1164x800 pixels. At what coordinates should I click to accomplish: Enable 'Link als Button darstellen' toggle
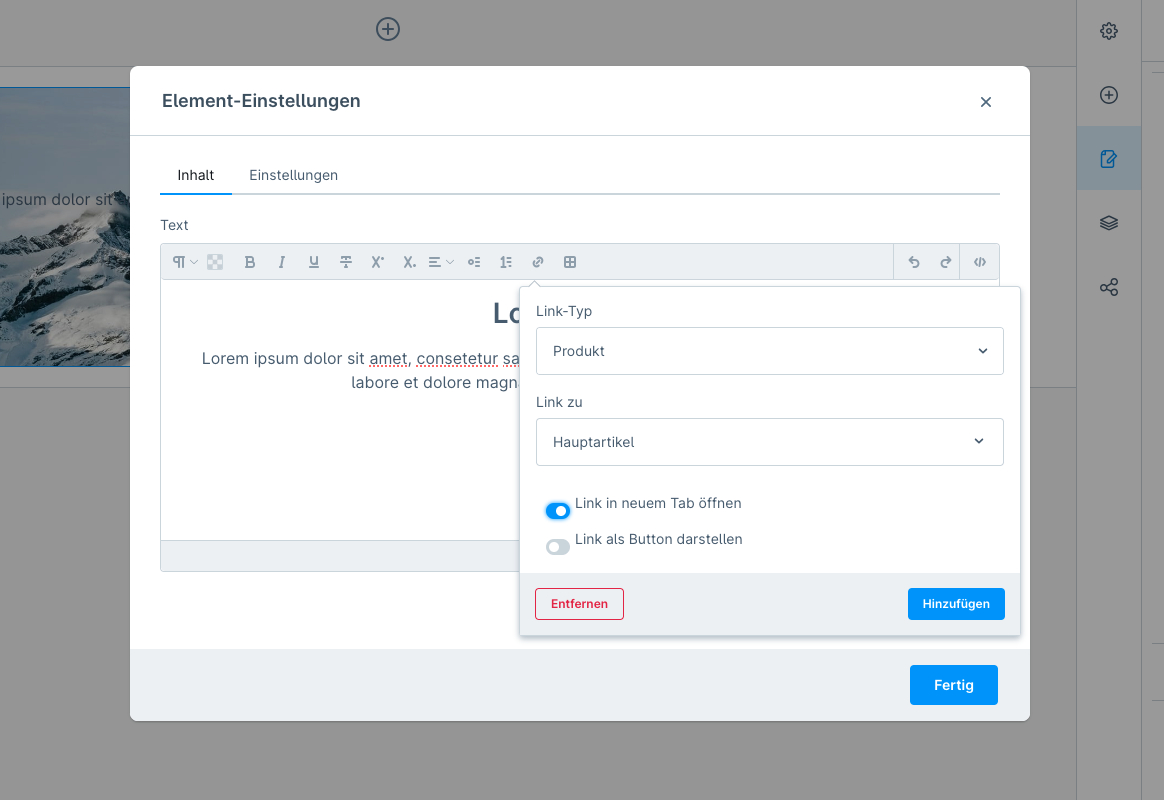pyautogui.click(x=558, y=547)
